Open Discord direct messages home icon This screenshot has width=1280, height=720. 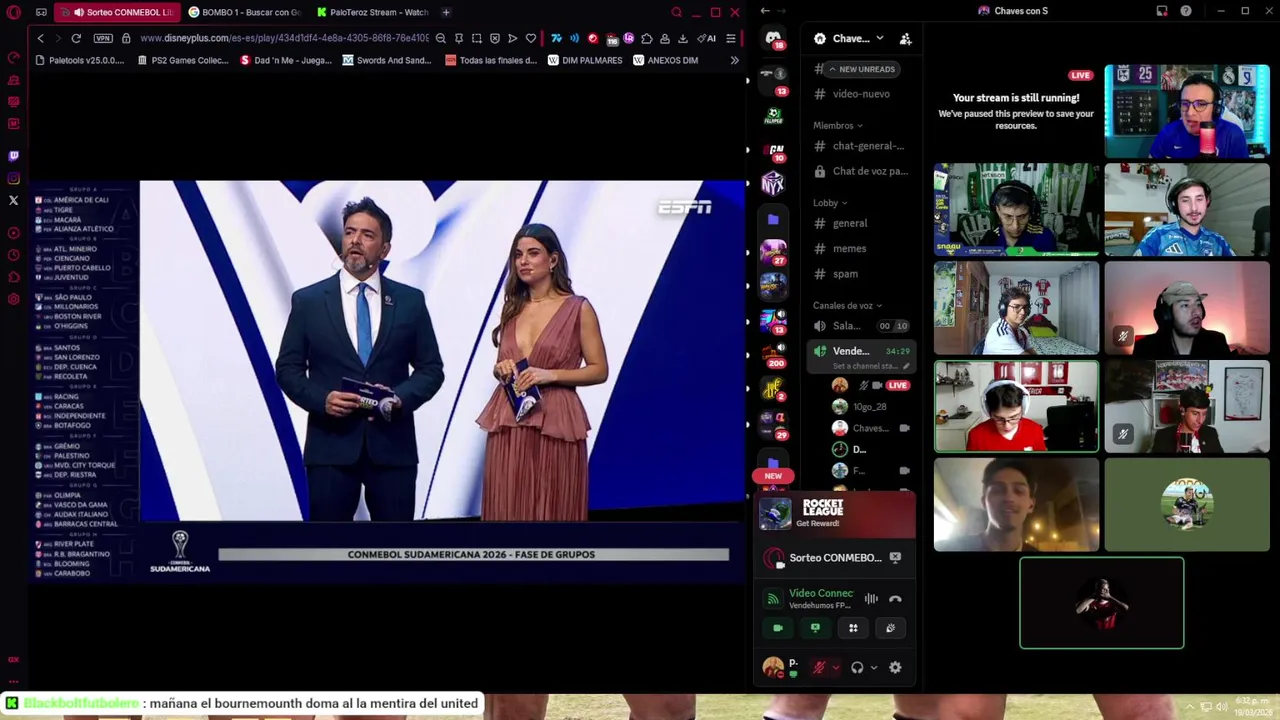point(773,38)
